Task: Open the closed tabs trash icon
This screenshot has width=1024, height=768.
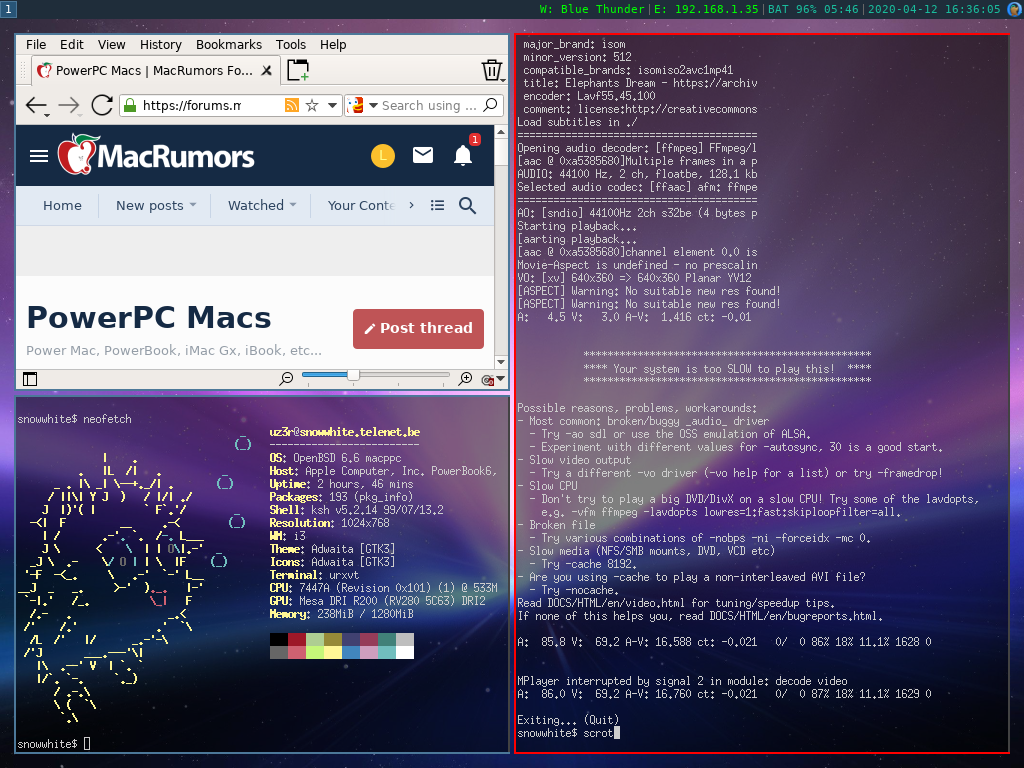Action: pos(491,70)
